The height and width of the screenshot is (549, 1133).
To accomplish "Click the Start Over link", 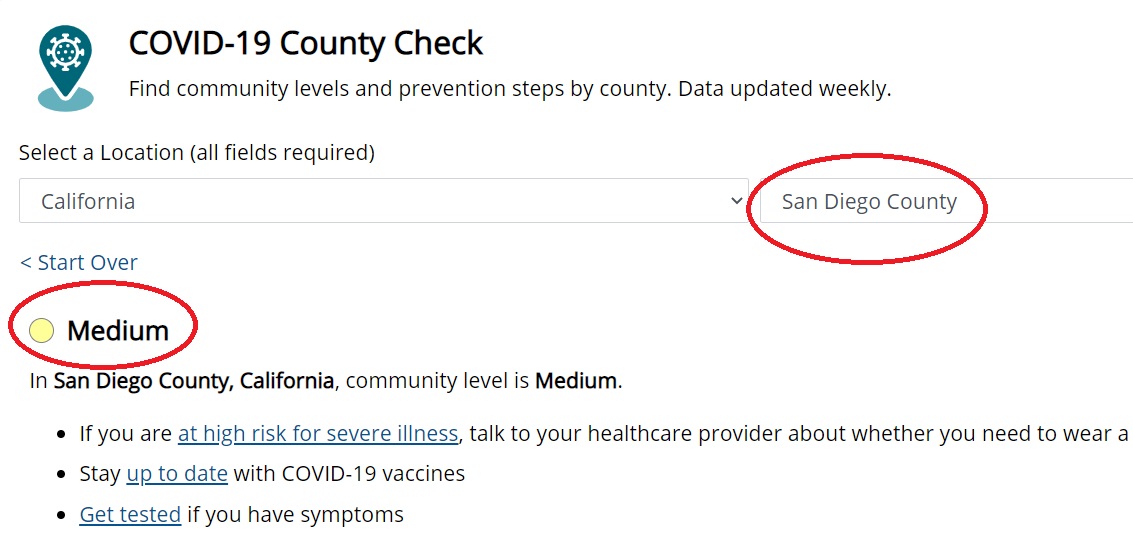I will click(x=79, y=262).
